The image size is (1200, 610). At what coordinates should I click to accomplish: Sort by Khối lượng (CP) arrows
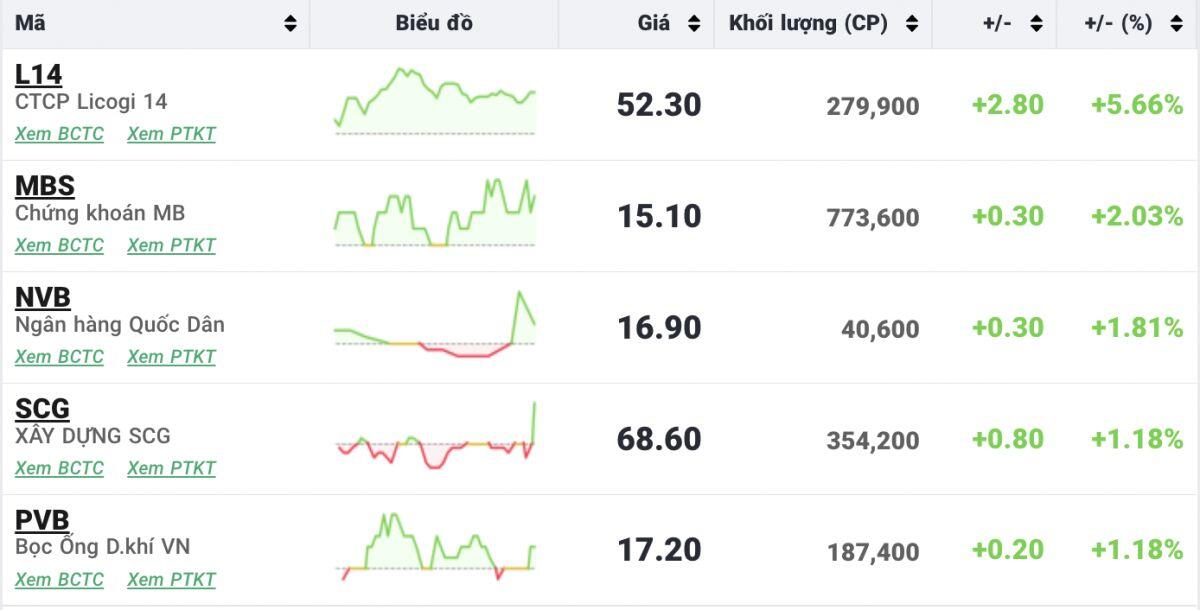click(x=911, y=24)
